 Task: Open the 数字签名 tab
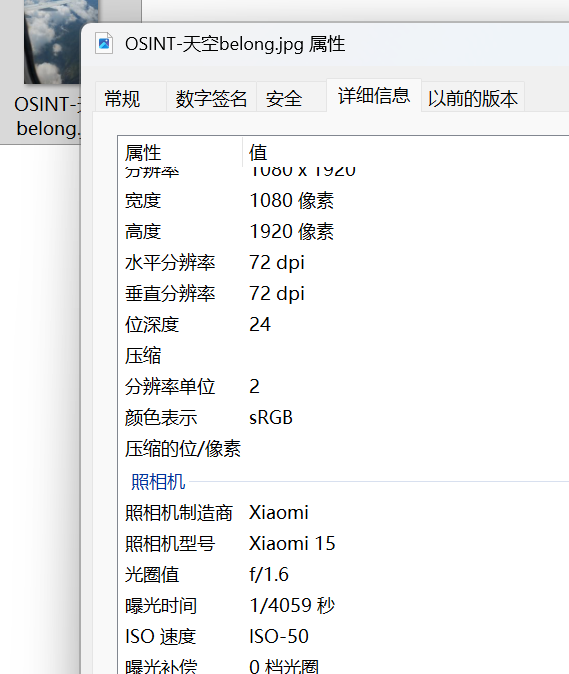point(211,98)
